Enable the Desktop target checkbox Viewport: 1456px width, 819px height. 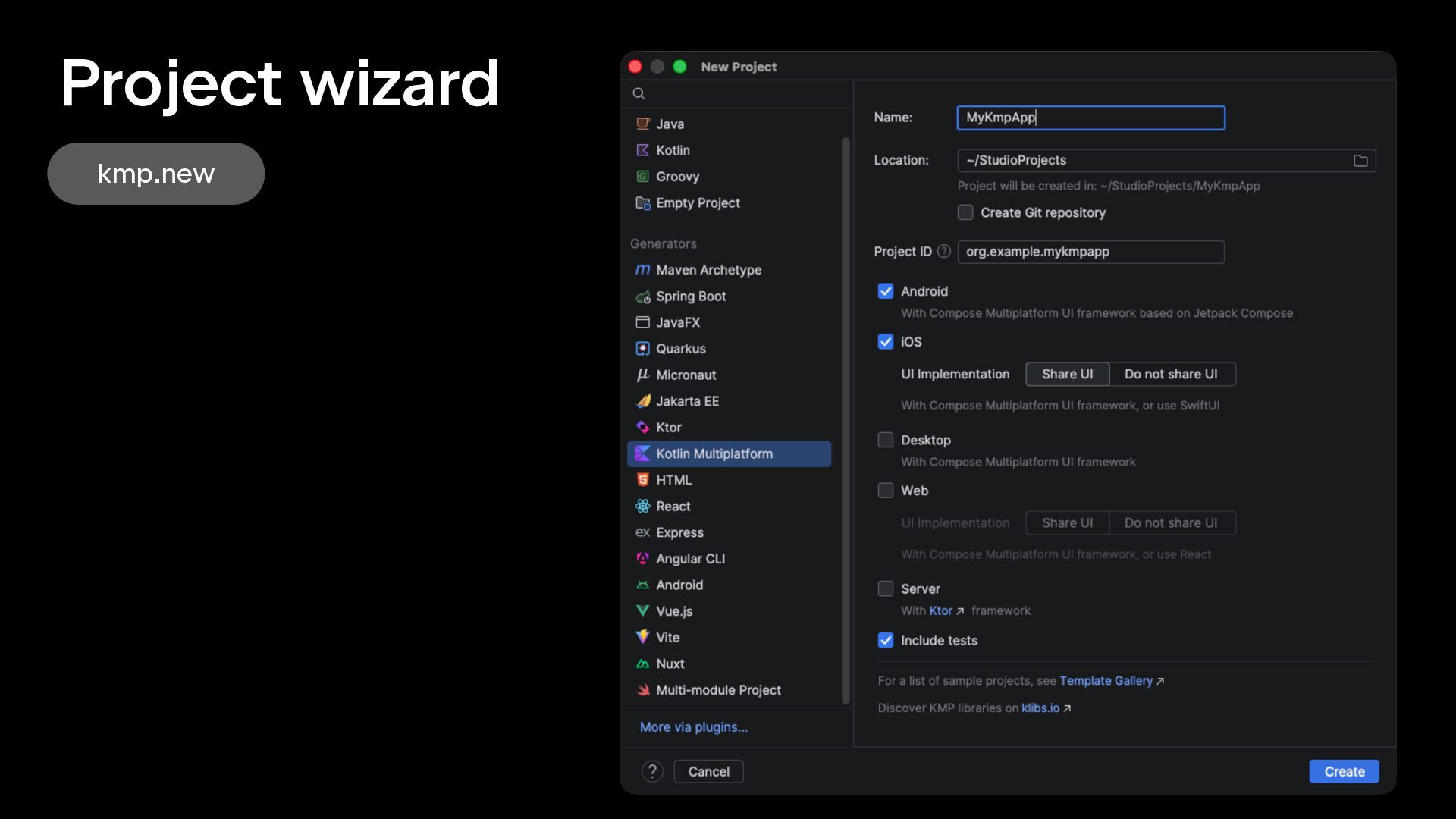coord(886,441)
